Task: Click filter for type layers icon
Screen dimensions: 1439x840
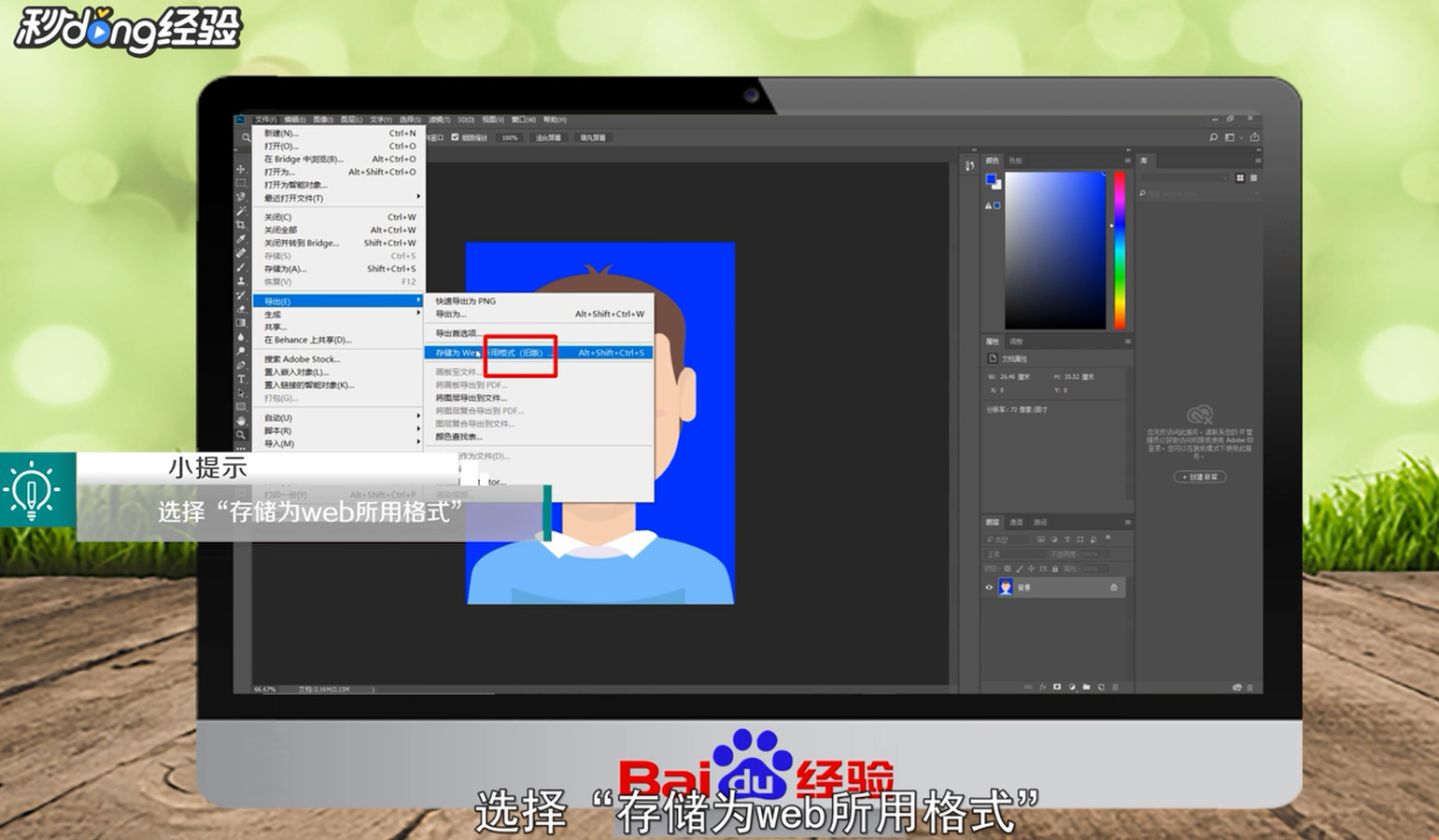Action: pyautogui.click(x=1067, y=539)
